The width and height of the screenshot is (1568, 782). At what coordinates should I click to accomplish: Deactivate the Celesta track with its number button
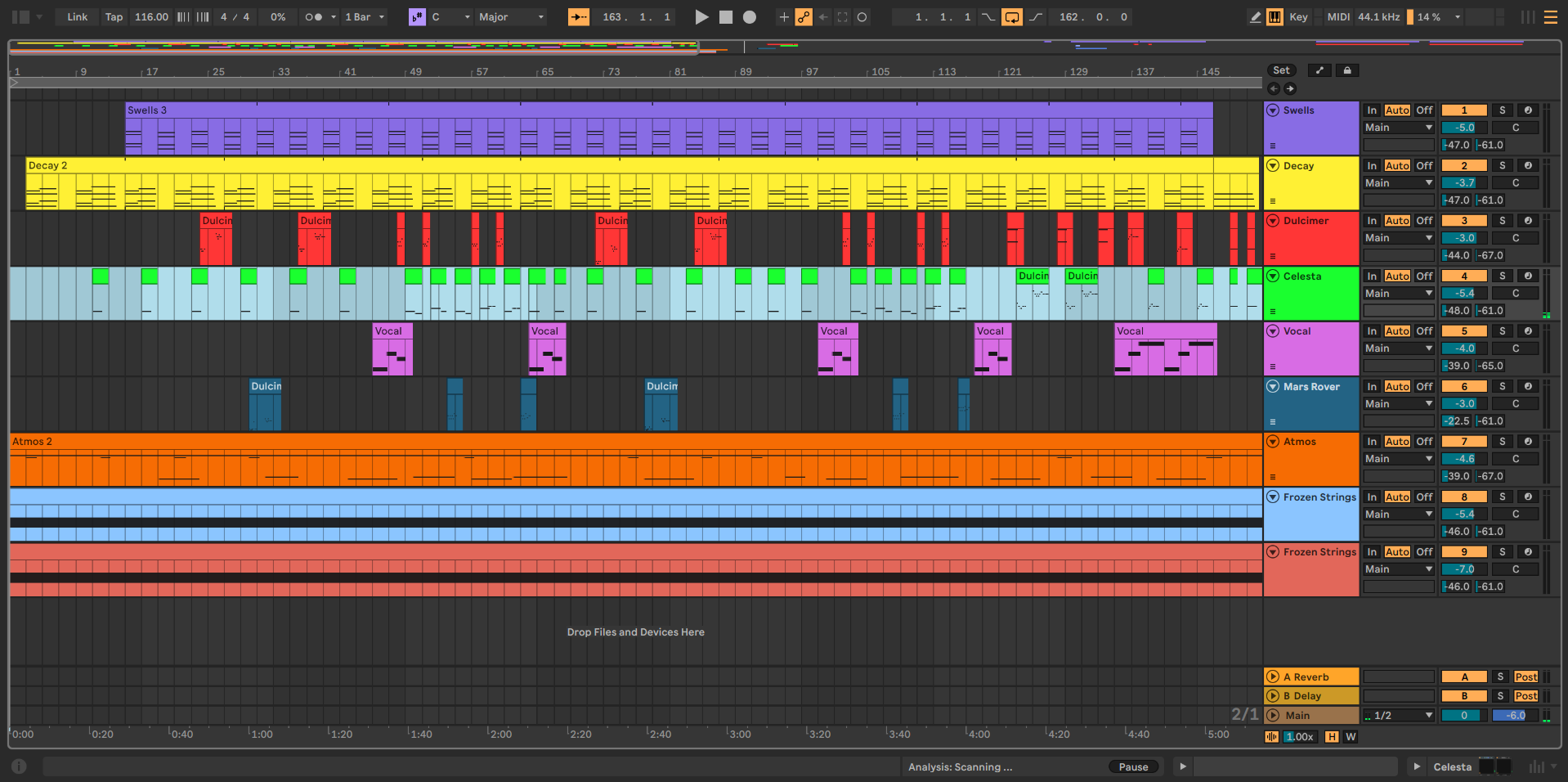click(x=1463, y=276)
